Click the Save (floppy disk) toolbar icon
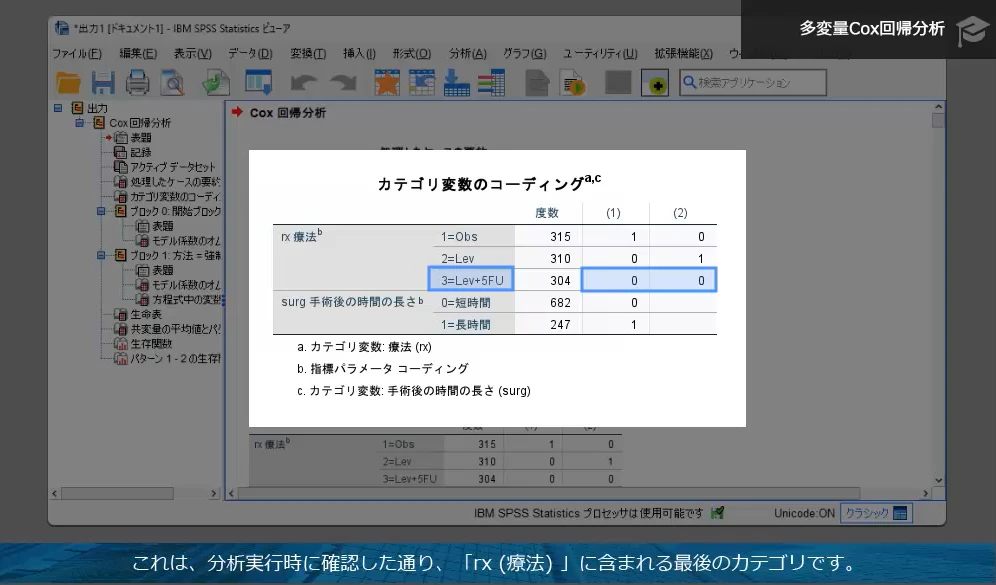 102,83
